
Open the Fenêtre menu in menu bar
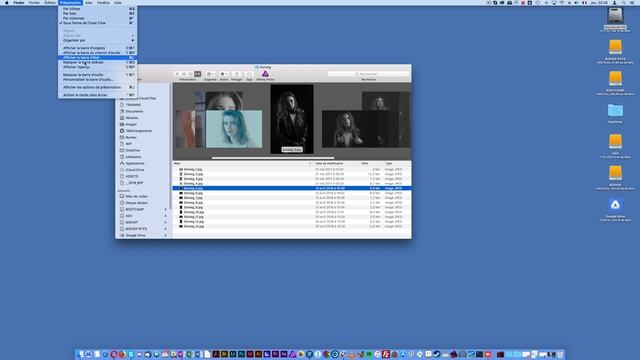point(103,2)
